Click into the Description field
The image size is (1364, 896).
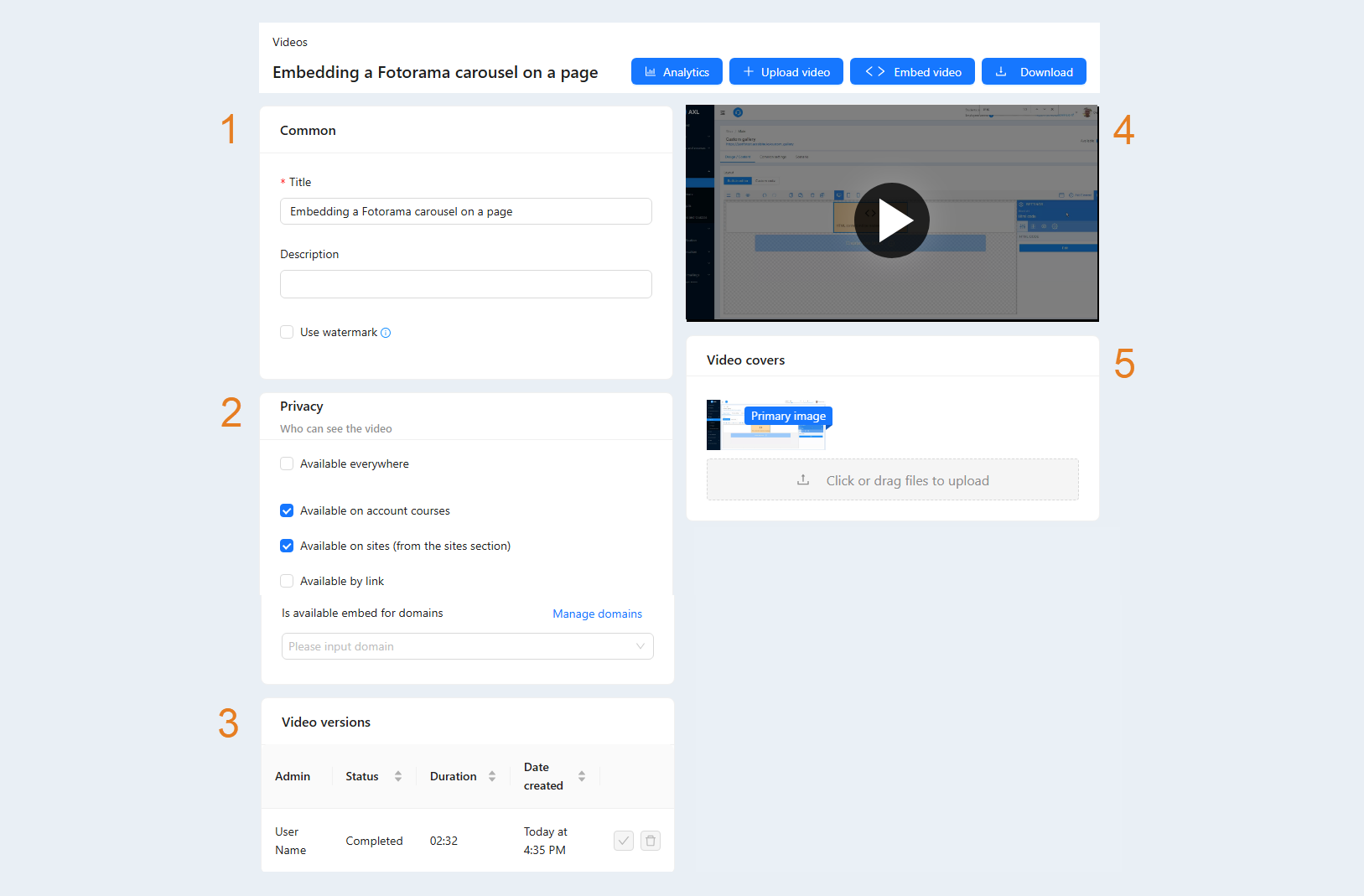tap(466, 284)
